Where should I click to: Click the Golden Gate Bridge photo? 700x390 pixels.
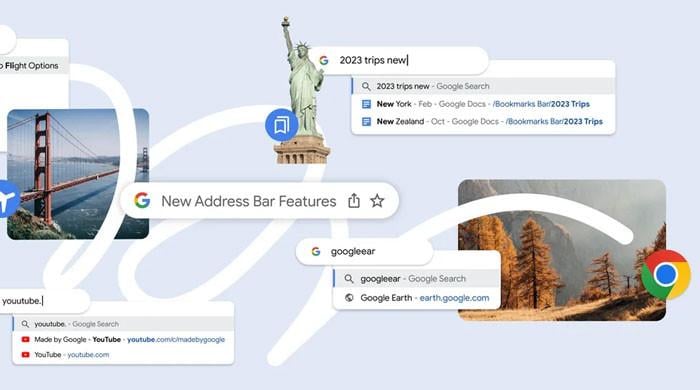(78, 174)
